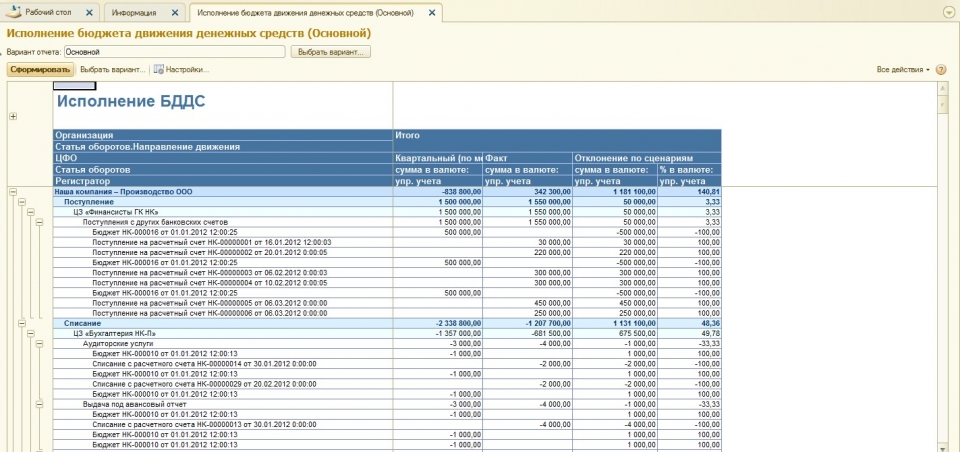
Task: Click the vertical scrollbar up arrow
Action: coord(943,89)
